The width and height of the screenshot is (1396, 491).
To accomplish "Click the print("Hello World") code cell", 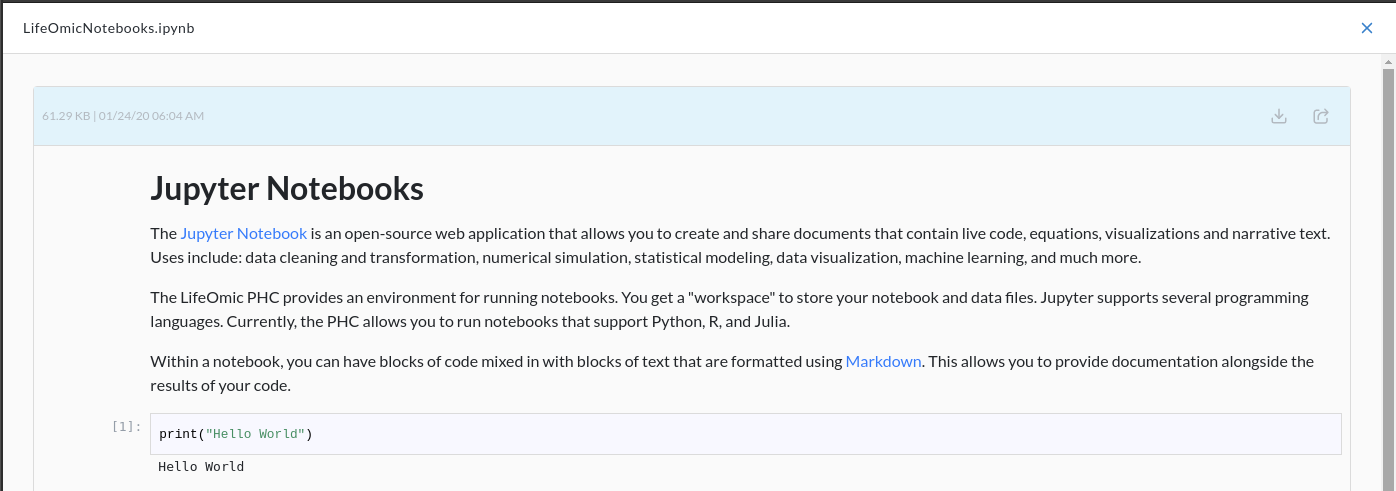I will tap(746, 434).
